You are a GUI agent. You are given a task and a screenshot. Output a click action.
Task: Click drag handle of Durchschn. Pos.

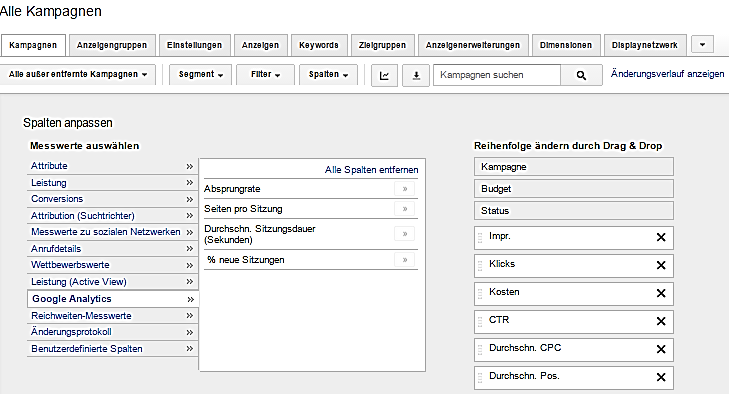click(480, 377)
